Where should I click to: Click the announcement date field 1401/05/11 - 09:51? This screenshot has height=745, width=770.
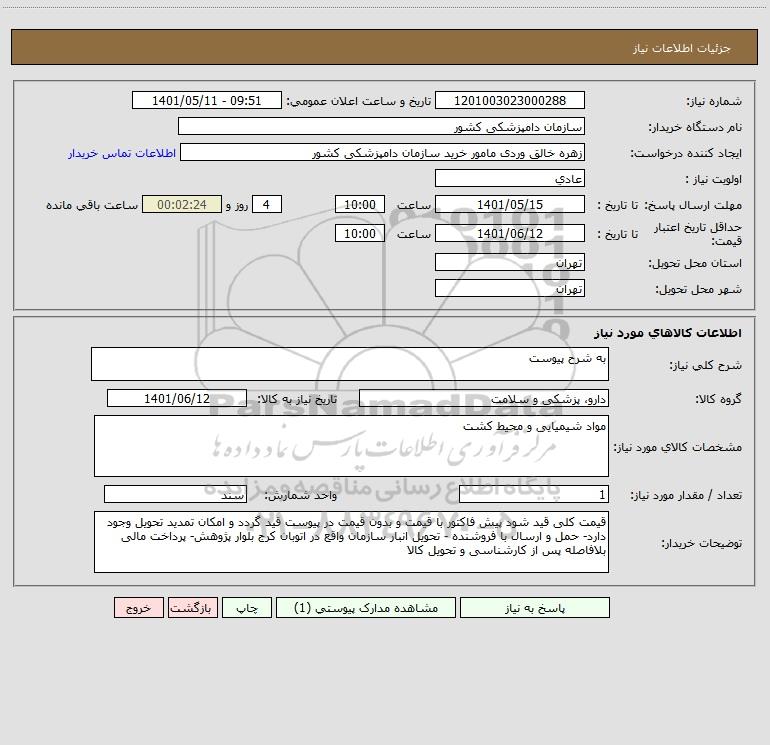pos(207,101)
